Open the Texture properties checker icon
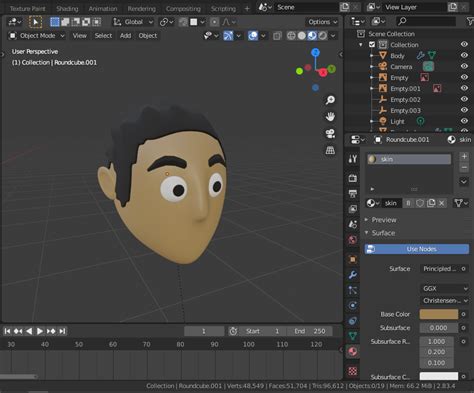Viewport: 474px width, 393px height. click(x=353, y=371)
